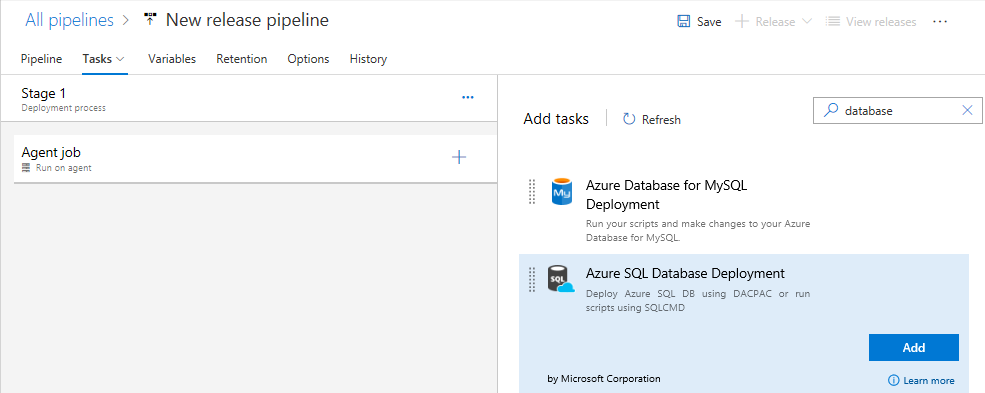Screen dimensions: 985x393
Task: Navigate to All pipelines breadcrumb
Action: pos(70,20)
